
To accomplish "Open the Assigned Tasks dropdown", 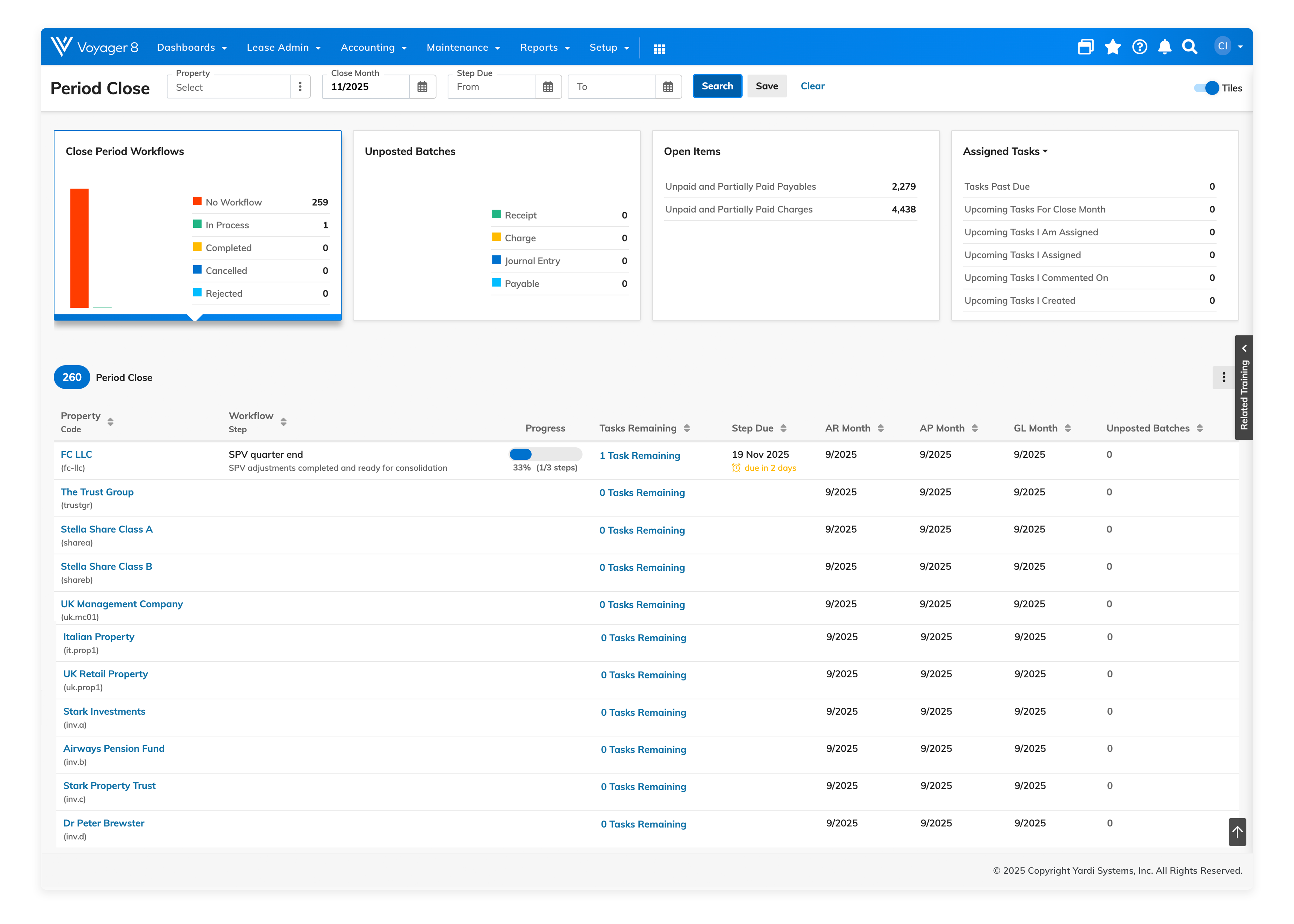I will click(x=1046, y=151).
